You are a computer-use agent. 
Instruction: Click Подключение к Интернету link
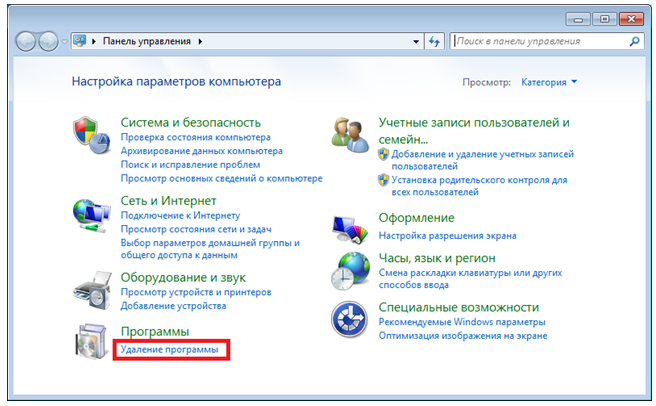[180, 216]
